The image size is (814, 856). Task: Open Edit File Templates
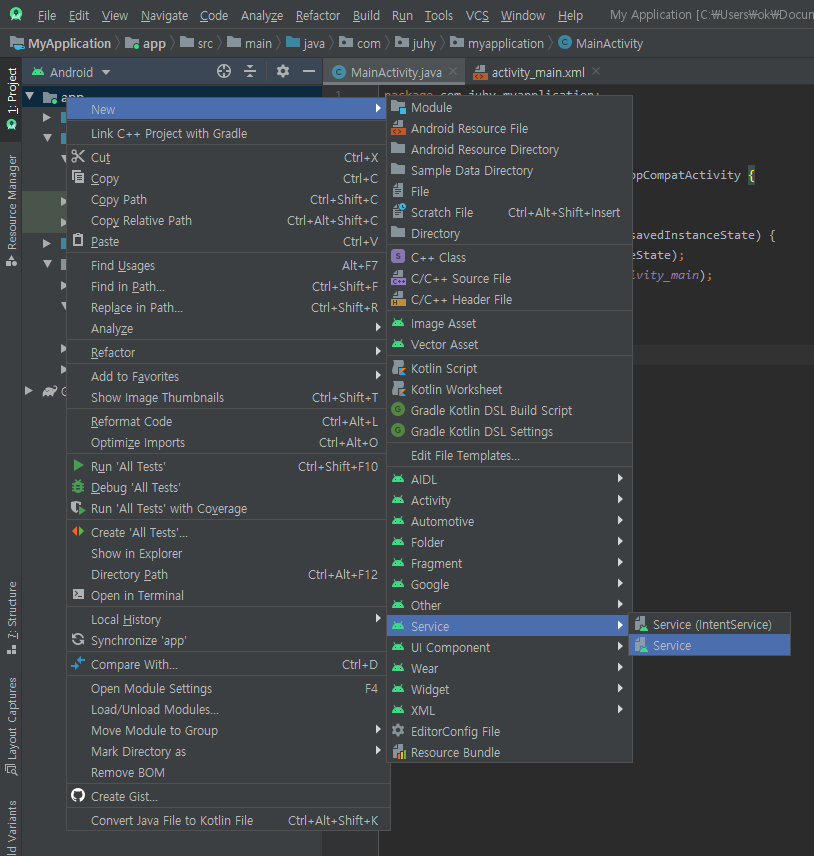coord(509,455)
